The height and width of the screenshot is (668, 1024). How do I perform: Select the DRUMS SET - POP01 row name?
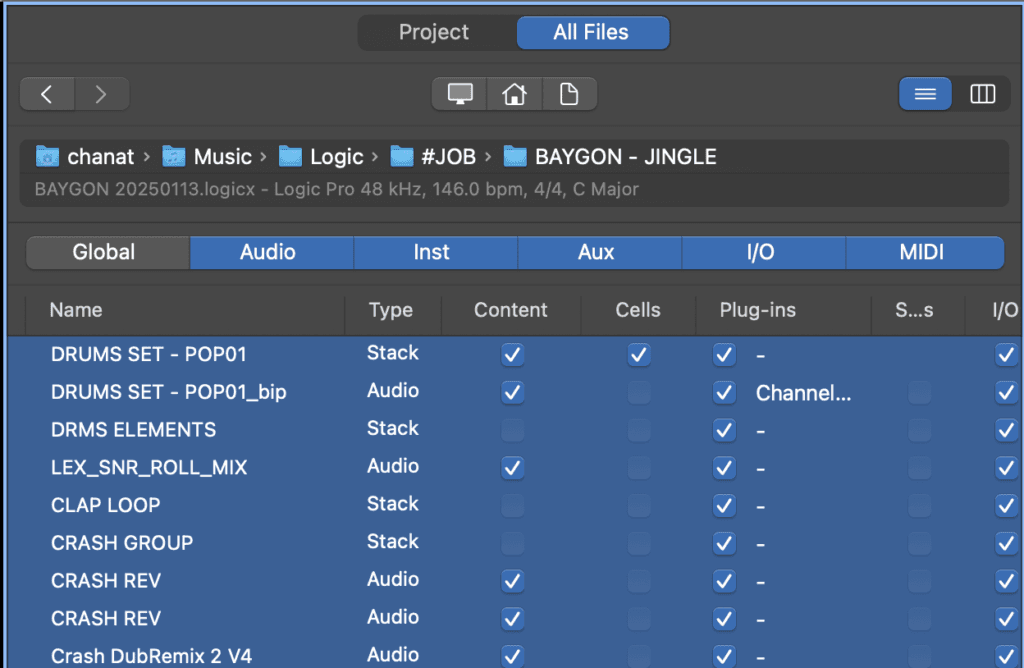coord(149,355)
